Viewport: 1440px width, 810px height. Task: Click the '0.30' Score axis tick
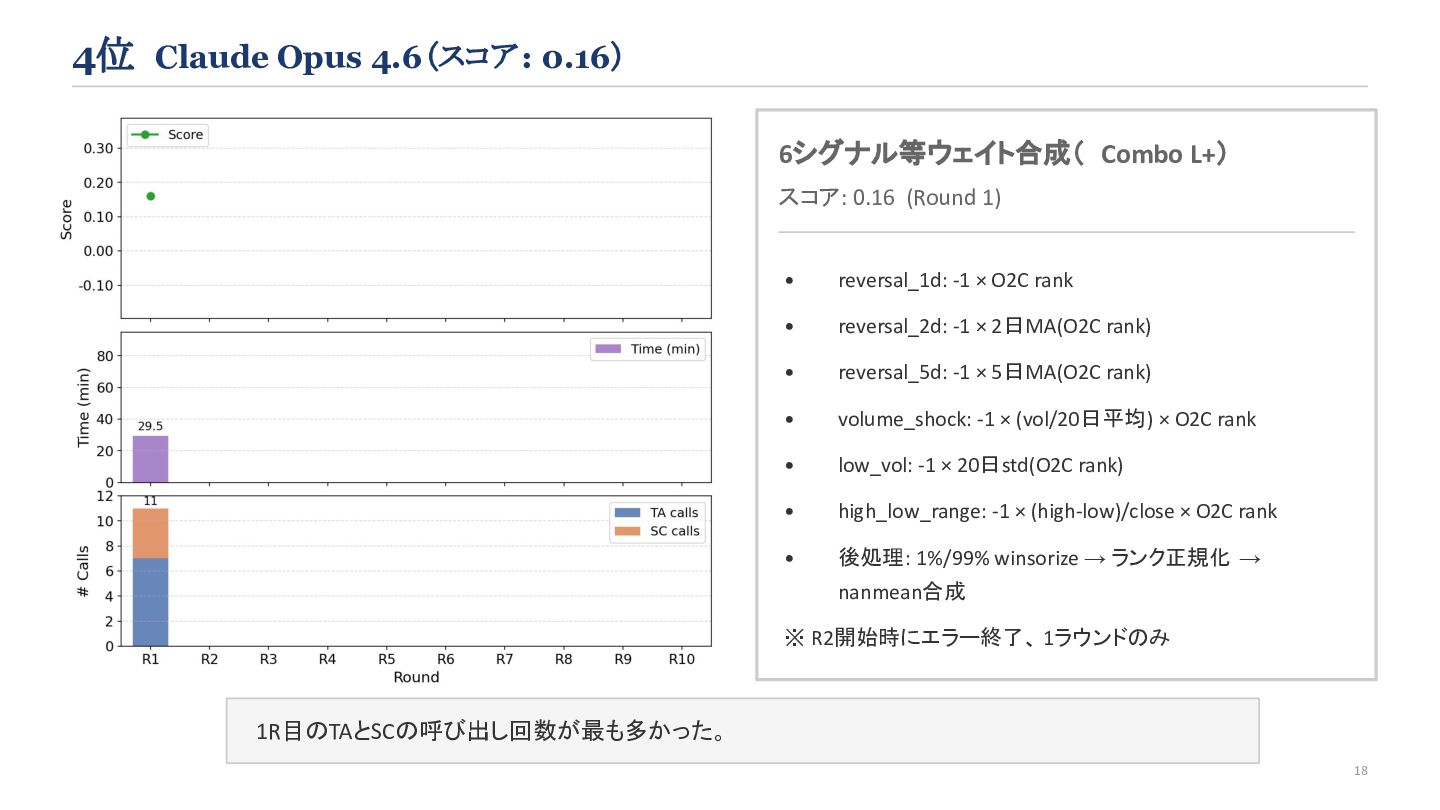[x=96, y=148]
